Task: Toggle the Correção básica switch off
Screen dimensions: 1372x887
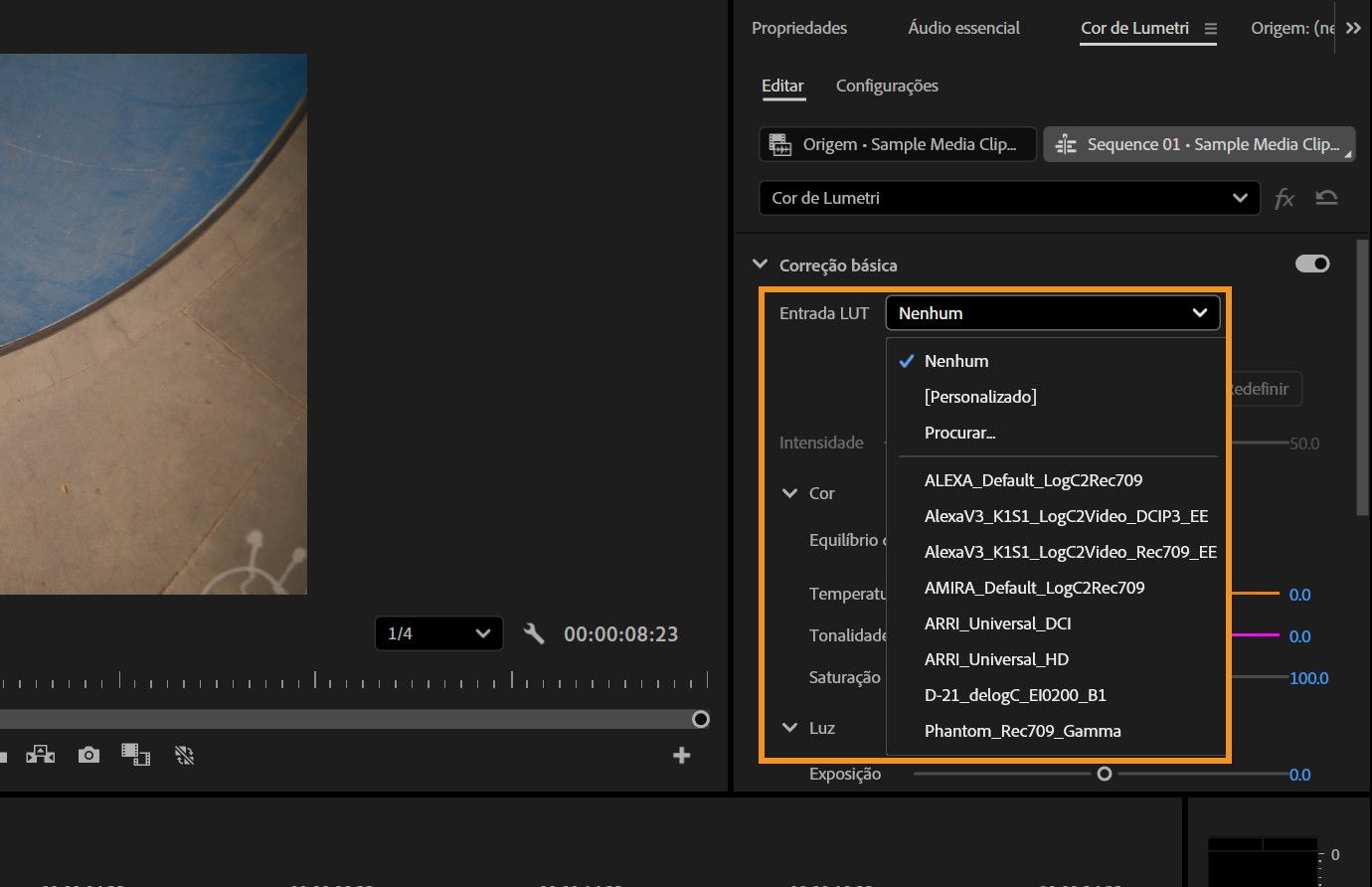Action: click(1311, 264)
